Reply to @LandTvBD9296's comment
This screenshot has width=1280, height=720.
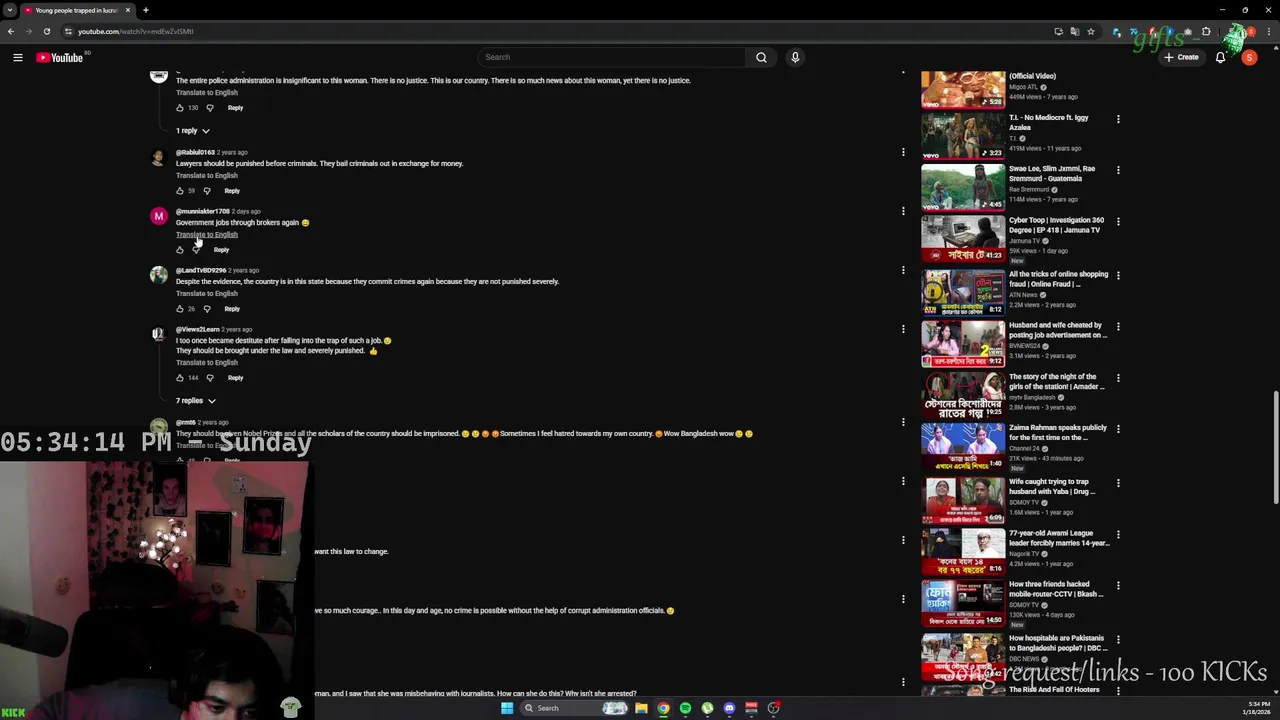[x=232, y=309]
